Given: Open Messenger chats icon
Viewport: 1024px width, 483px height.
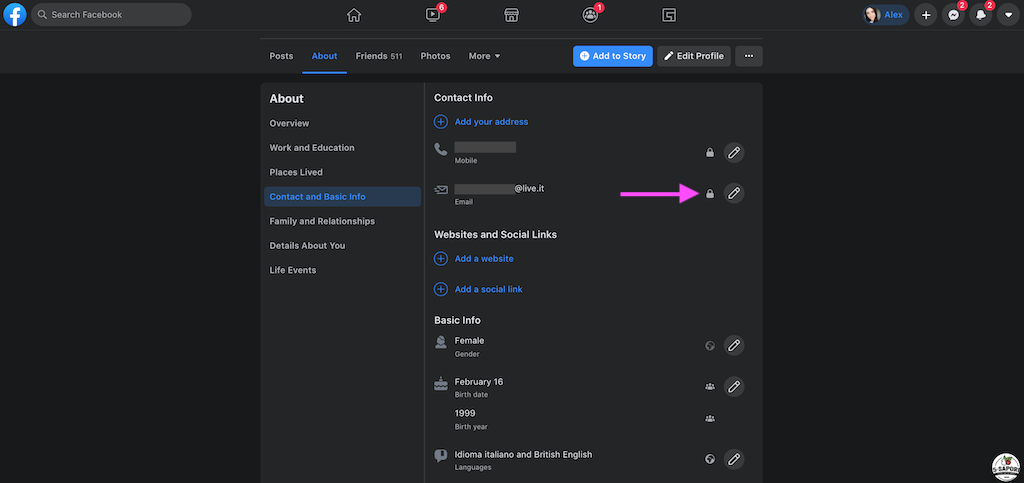Looking at the screenshot, I should pos(953,15).
